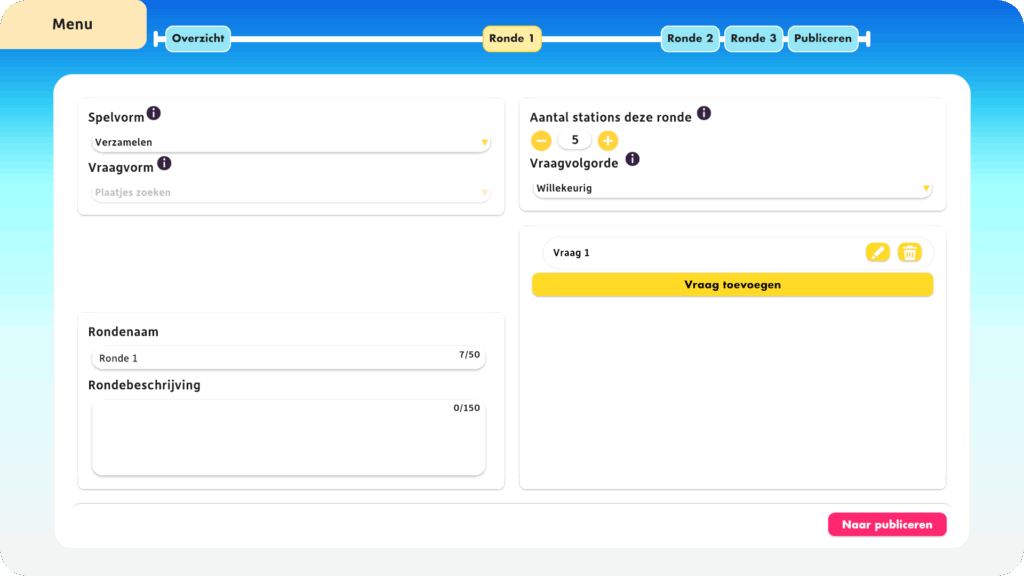Open the Publiceren step in the timeline
Screen dimensions: 1024x576
[823, 39]
